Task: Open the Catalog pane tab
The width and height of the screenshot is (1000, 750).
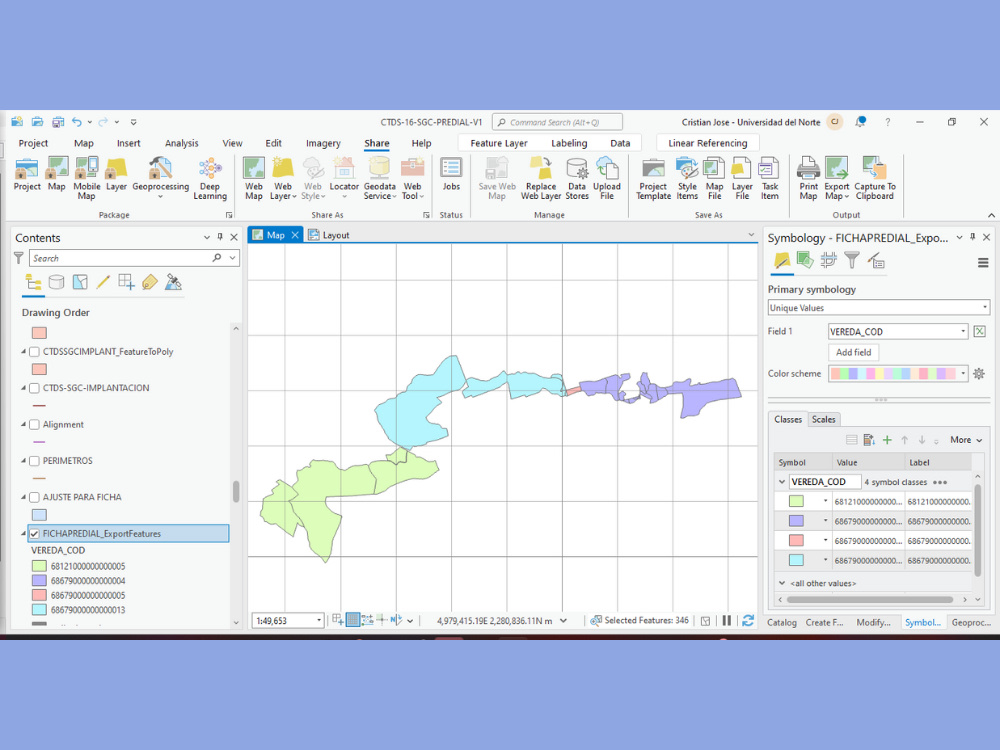Action: tap(781, 622)
